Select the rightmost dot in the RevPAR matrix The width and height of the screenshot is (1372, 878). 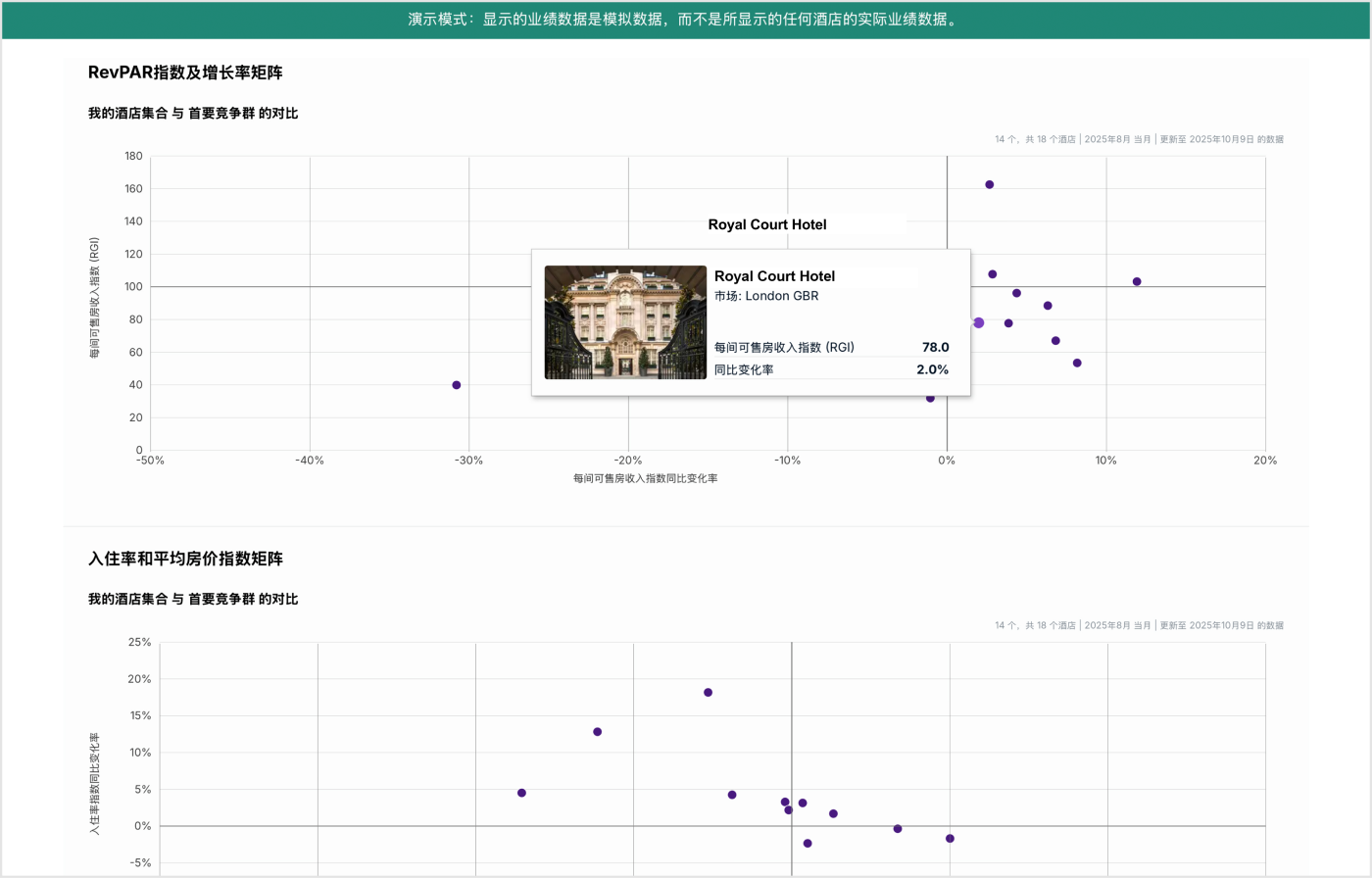(x=1137, y=281)
